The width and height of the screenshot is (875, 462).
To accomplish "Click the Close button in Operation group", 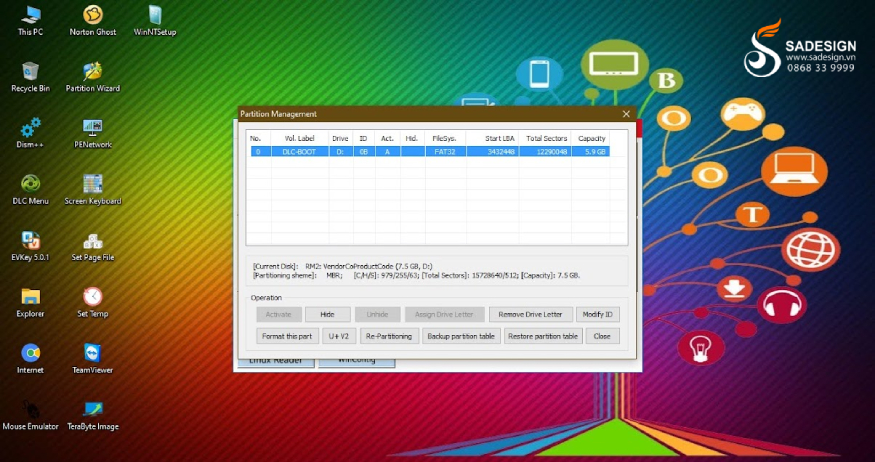I will 602,336.
